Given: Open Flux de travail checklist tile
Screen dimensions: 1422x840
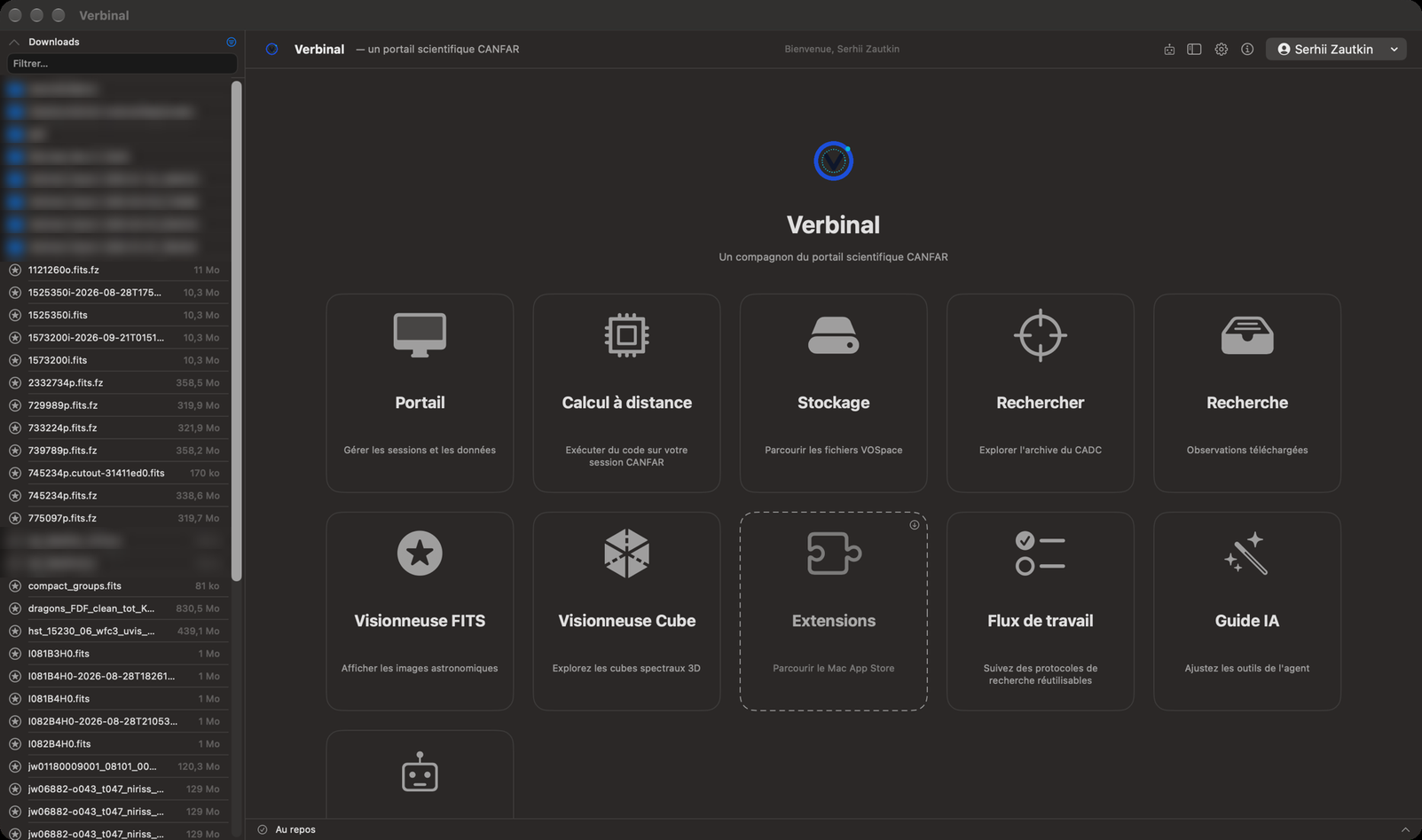Looking at the screenshot, I should click(x=1040, y=611).
